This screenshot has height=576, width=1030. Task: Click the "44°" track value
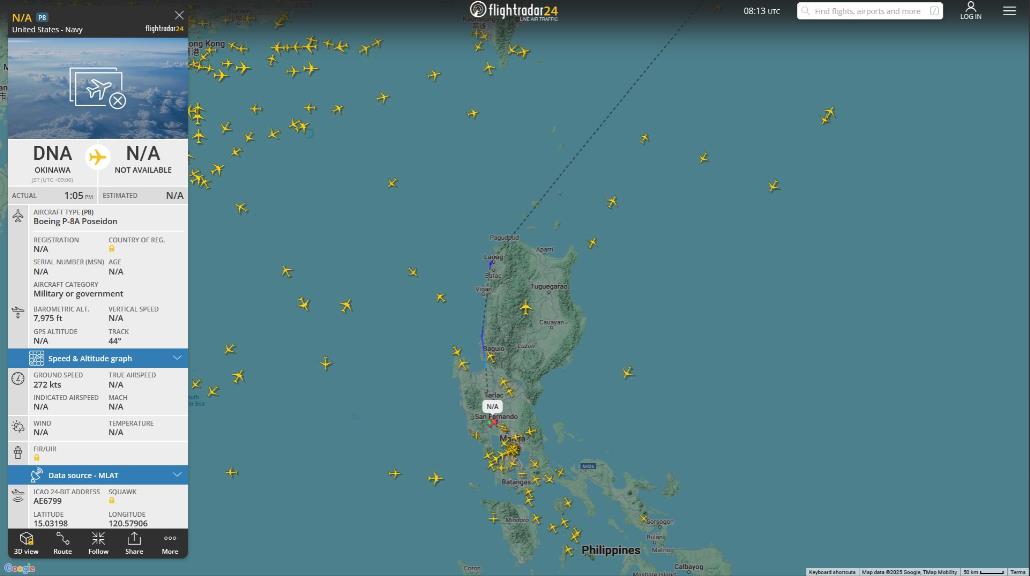115,341
